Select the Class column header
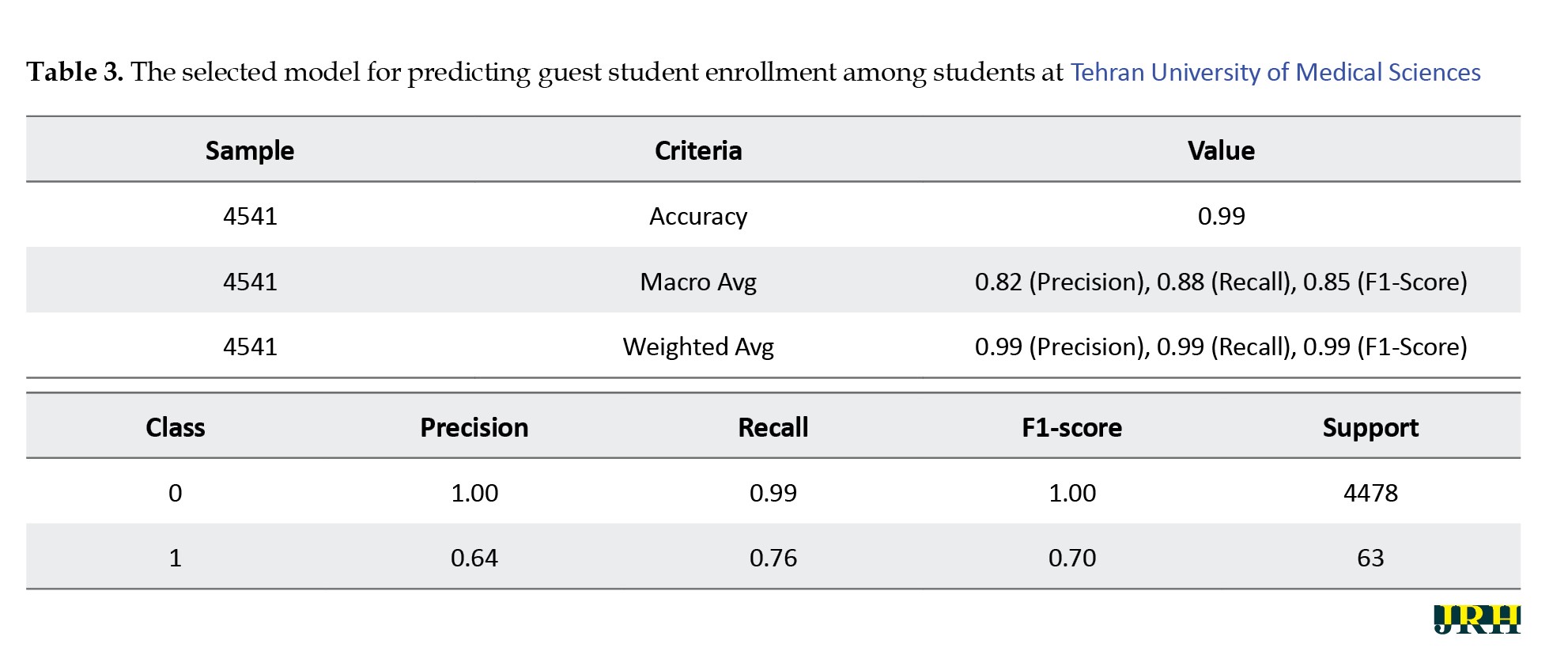The width and height of the screenshot is (1568, 659). (x=175, y=427)
